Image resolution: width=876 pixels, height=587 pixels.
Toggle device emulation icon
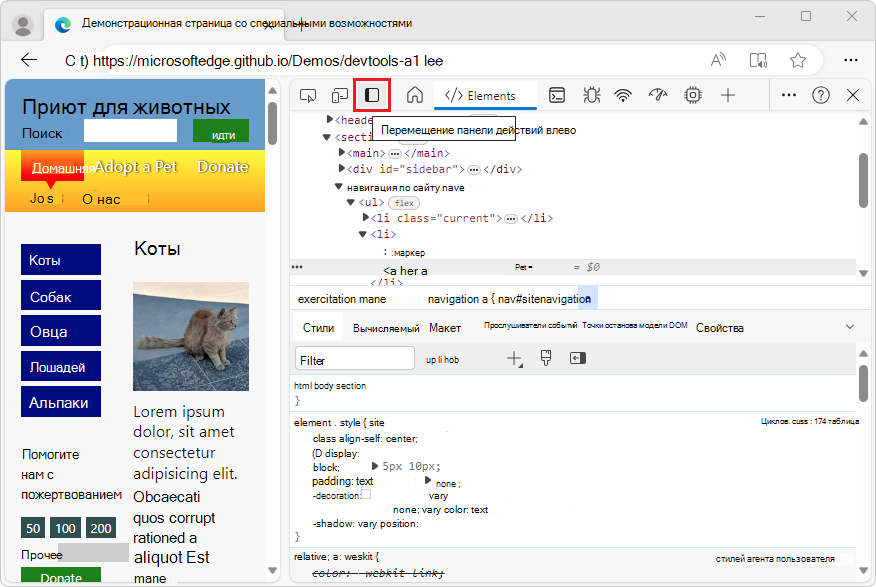click(339, 96)
